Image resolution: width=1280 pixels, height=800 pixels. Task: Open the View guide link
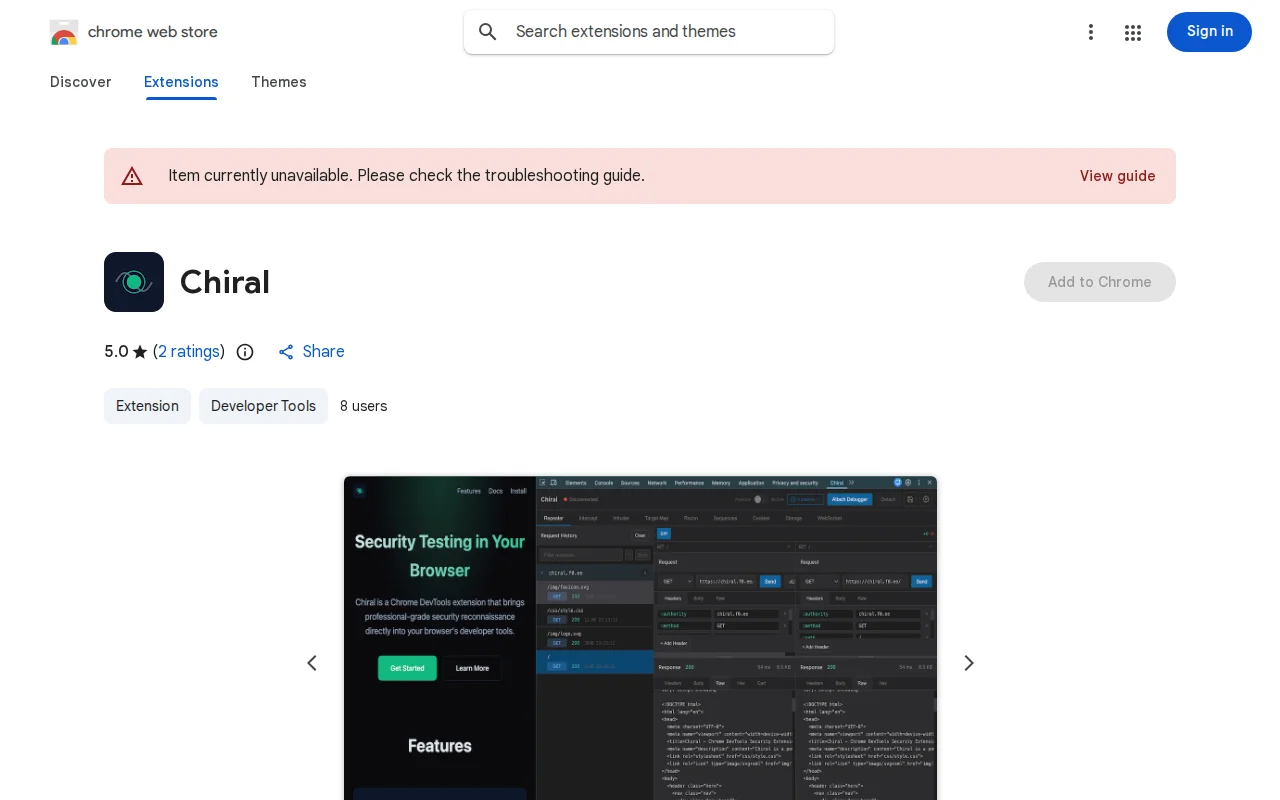click(x=1117, y=176)
